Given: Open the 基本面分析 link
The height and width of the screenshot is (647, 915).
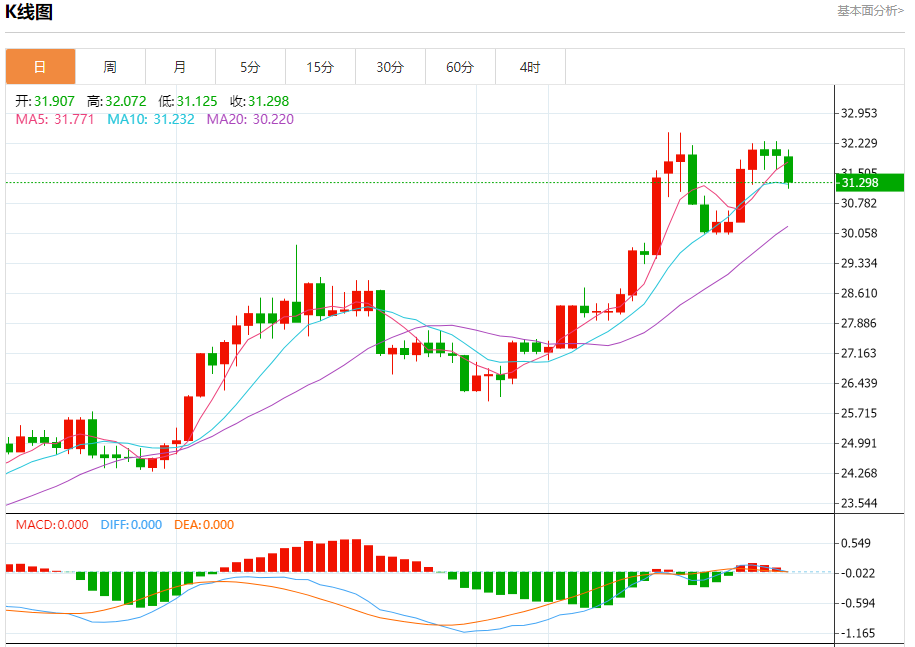Looking at the screenshot, I should [x=870, y=10].
